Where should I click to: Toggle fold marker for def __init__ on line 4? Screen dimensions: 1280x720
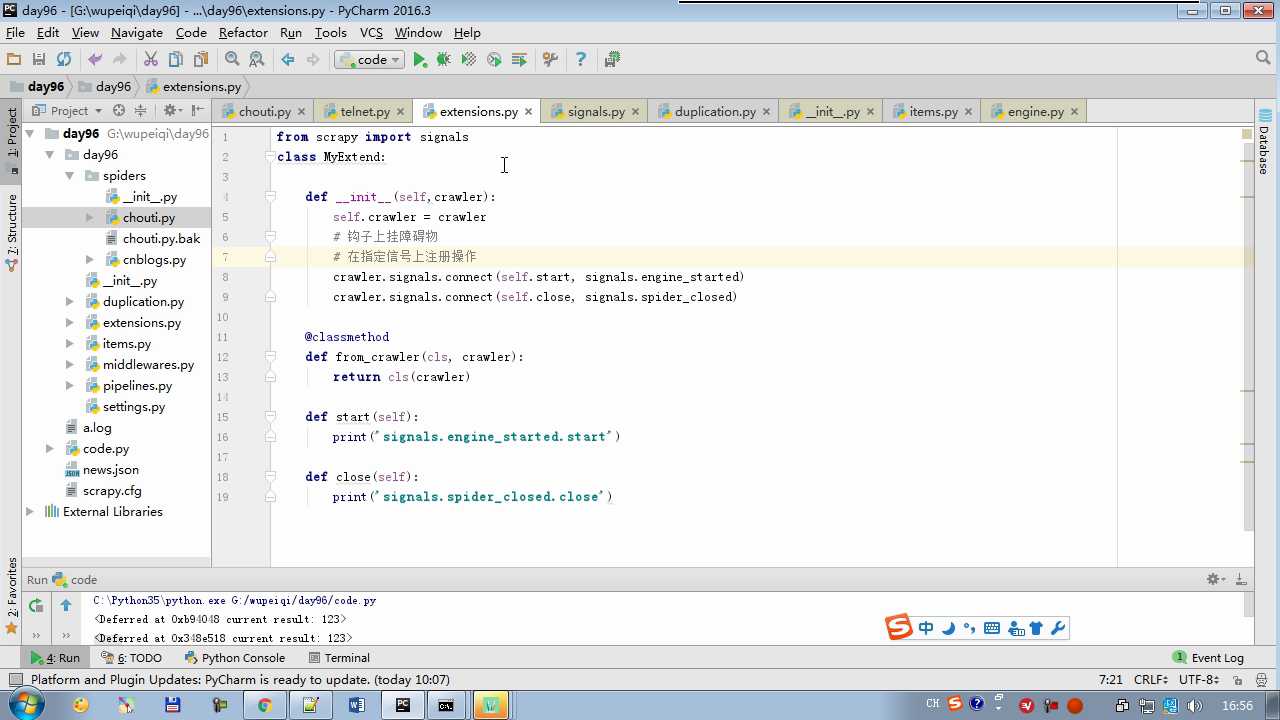click(x=270, y=197)
